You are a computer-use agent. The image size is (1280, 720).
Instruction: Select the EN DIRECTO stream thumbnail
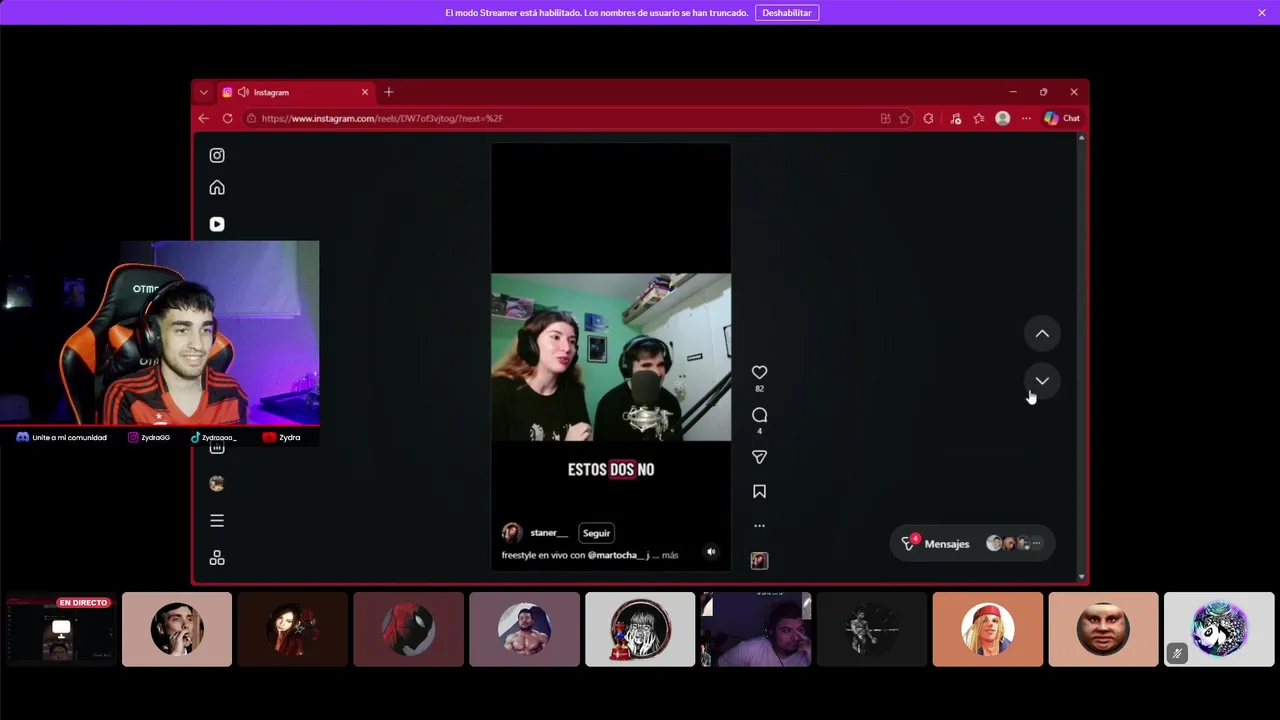[x=61, y=629]
